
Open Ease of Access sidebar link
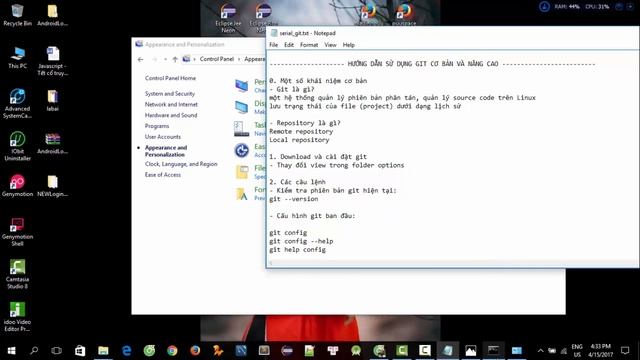163,175
